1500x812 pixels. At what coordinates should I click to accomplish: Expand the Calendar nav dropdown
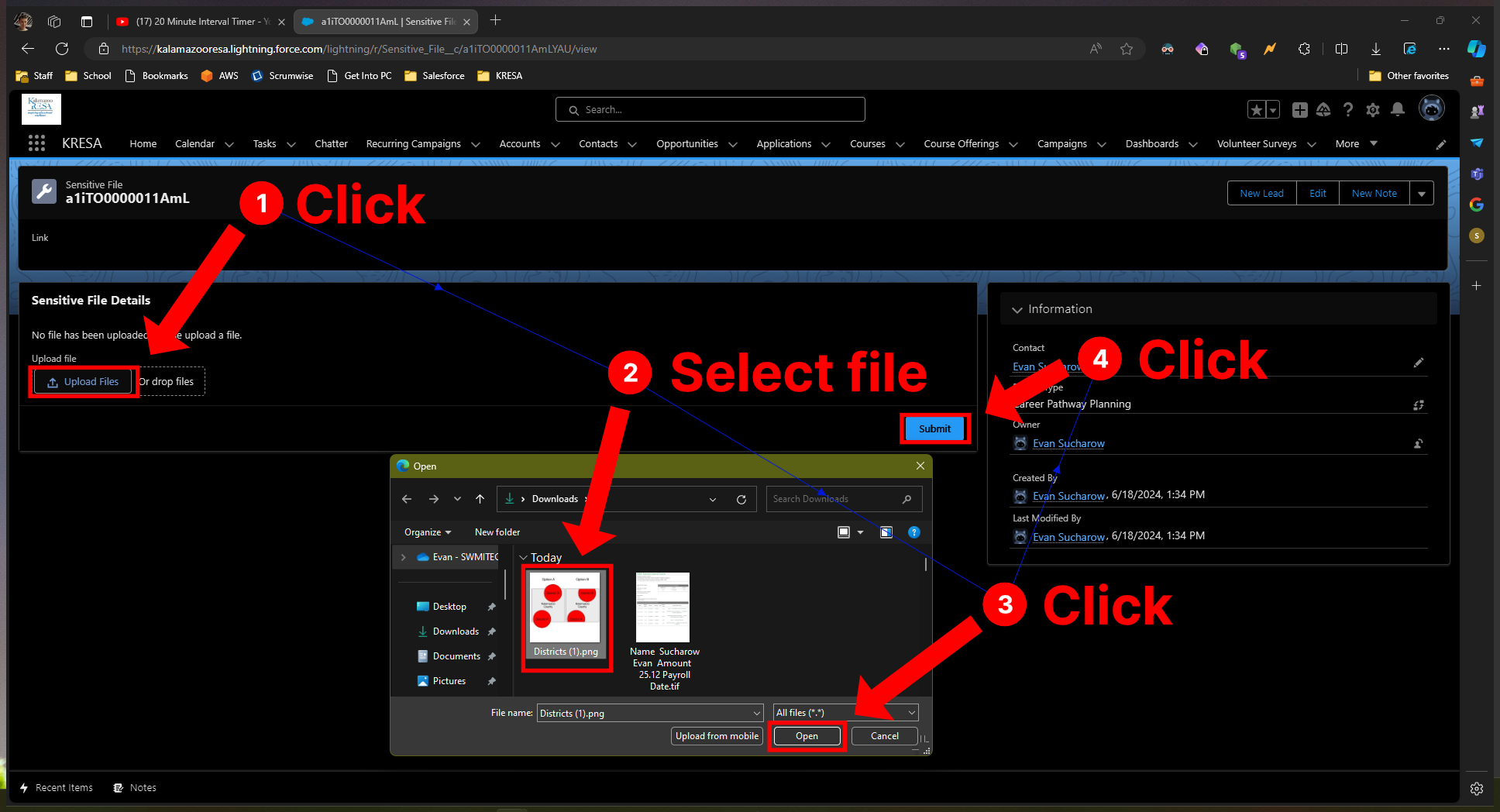pyautogui.click(x=229, y=145)
